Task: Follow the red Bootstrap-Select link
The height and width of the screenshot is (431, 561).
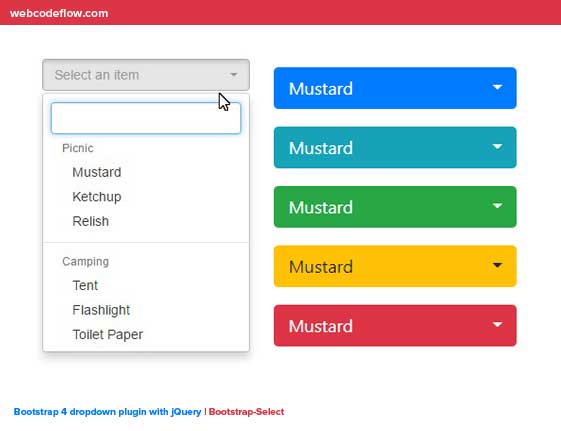Action: click(246, 412)
